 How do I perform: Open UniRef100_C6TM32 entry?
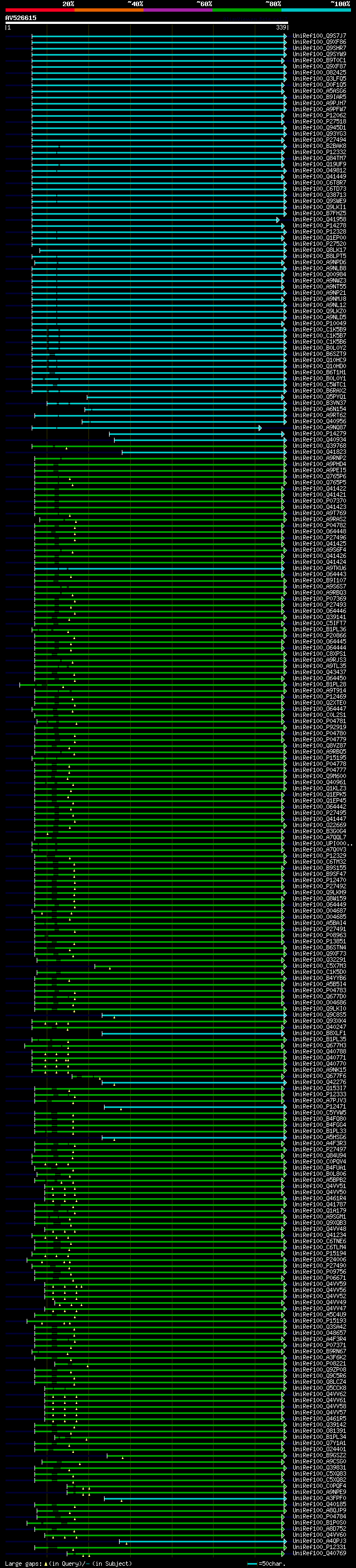319,861
